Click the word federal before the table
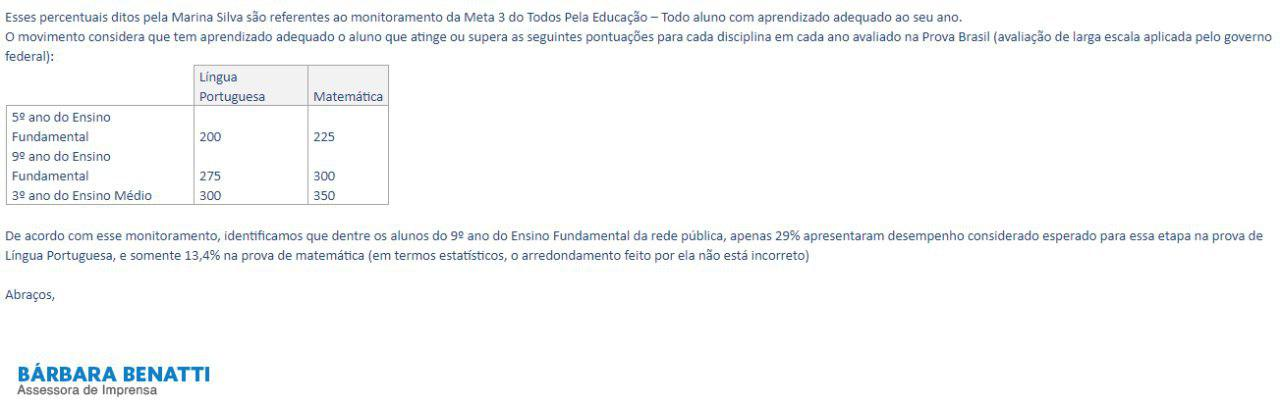This screenshot has width=1280, height=403. [23, 57]
